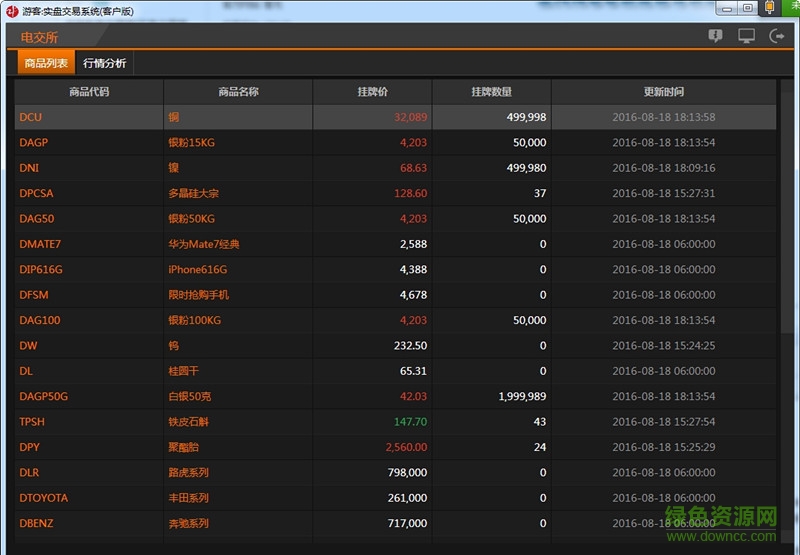This screenshot has width=800, height=555.
Task: Click listing price 232.50
Action: click(x=411, y=346)
